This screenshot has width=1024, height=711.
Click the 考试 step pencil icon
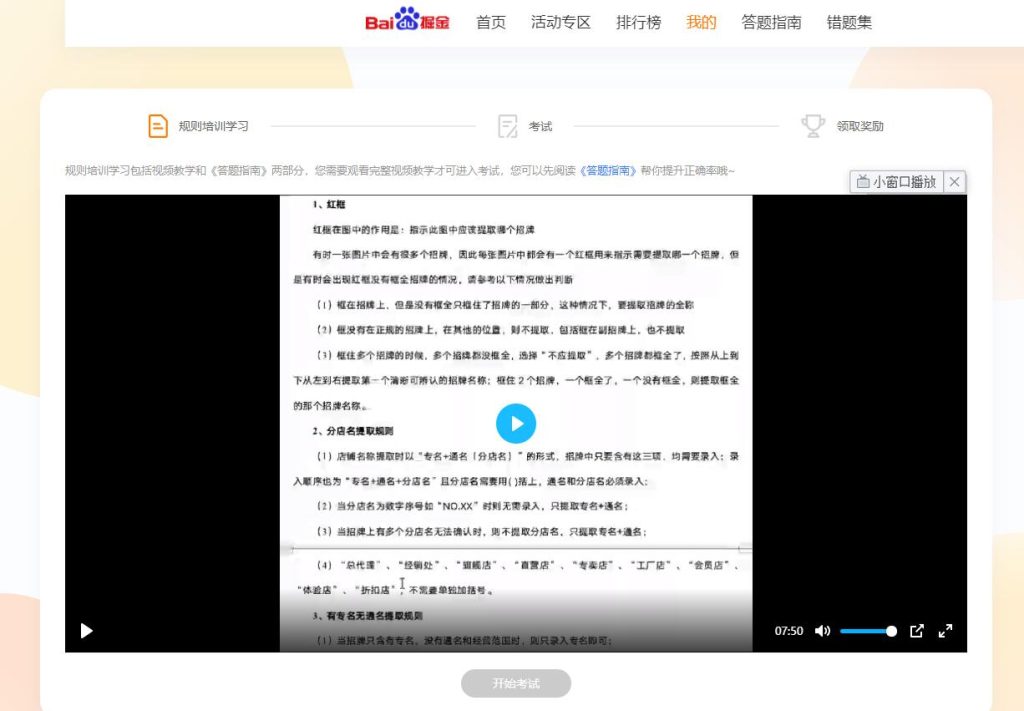tap(507, 126)
